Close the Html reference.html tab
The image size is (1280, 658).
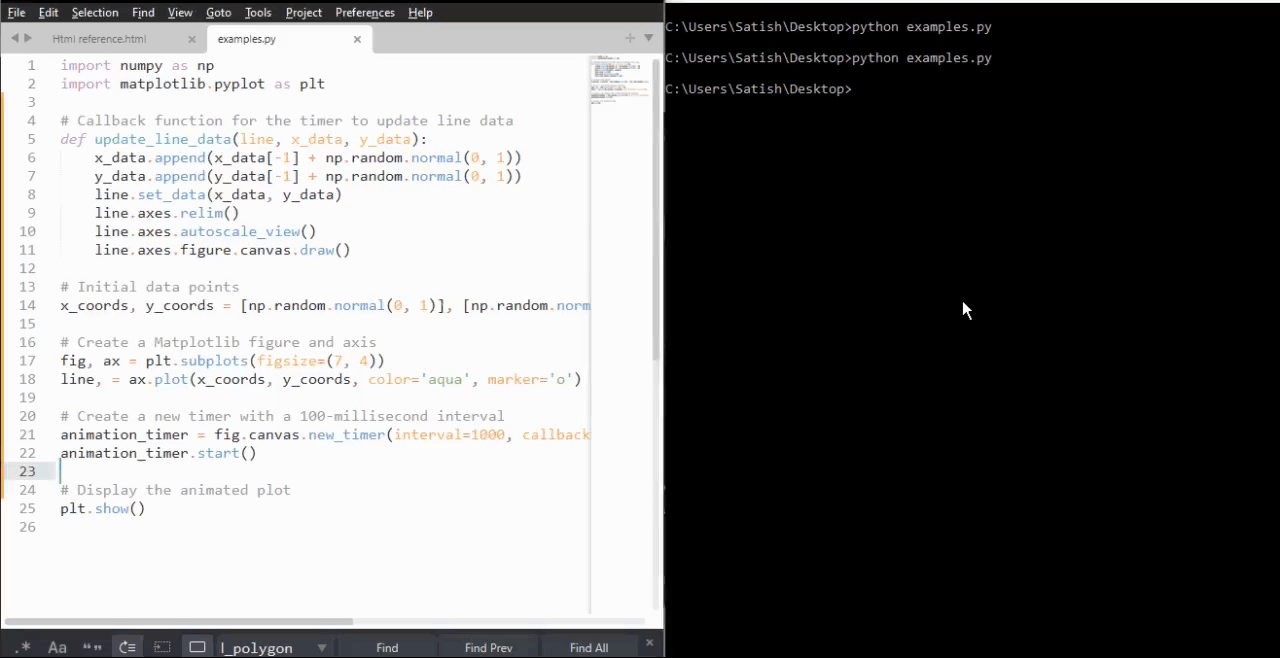192,39
